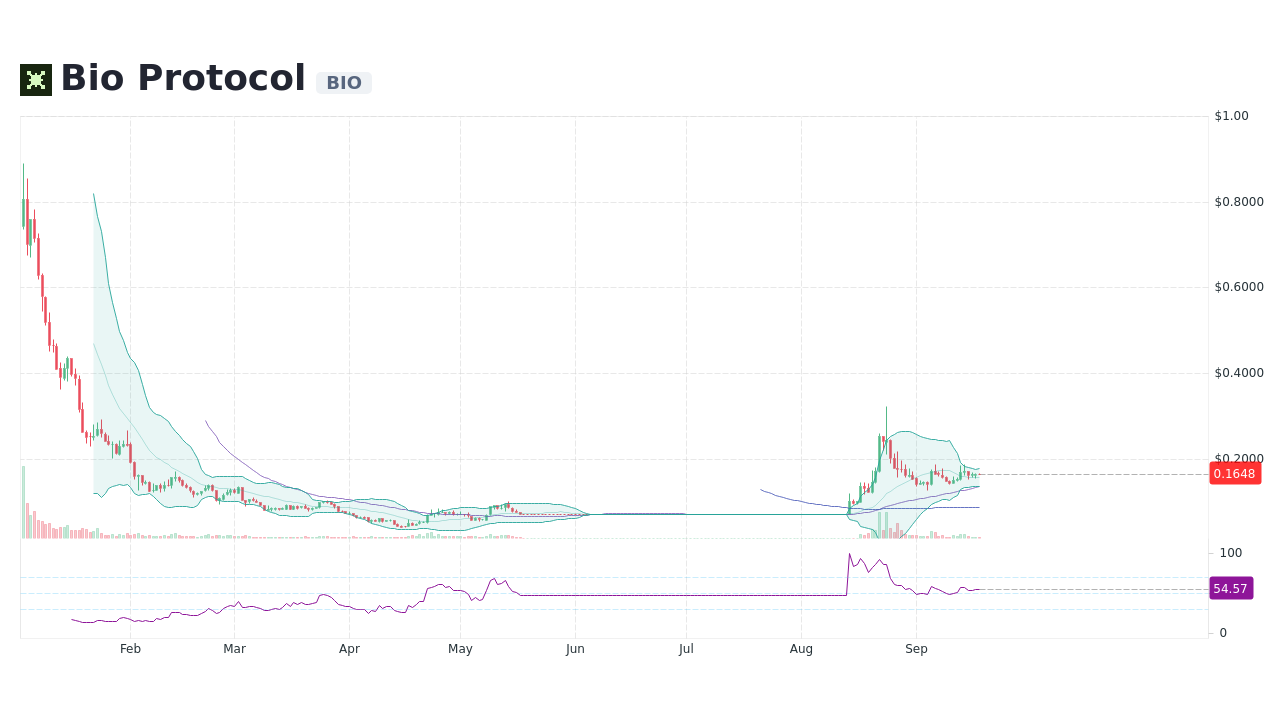This screenshot has width=1280, height=720.
Task: Expand the $0.2000 price level marker
Action: [1238, 458]
